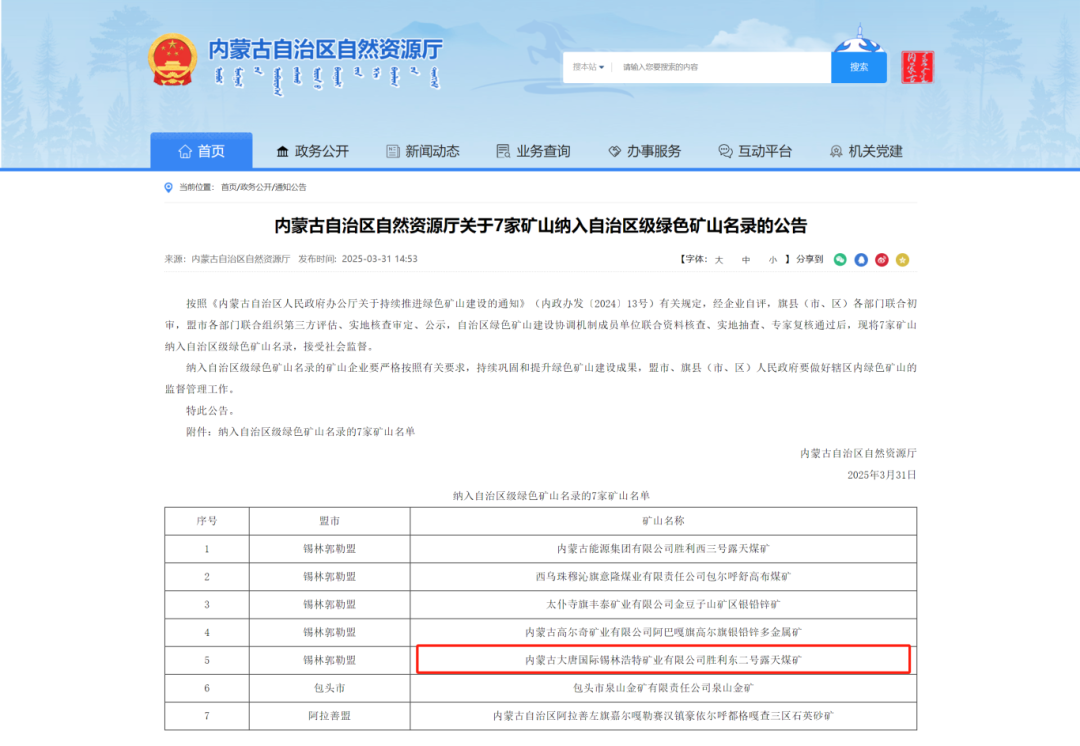Click the location pin icon
This screenshot has height=746, width=1080.
(x=168, y=187)
